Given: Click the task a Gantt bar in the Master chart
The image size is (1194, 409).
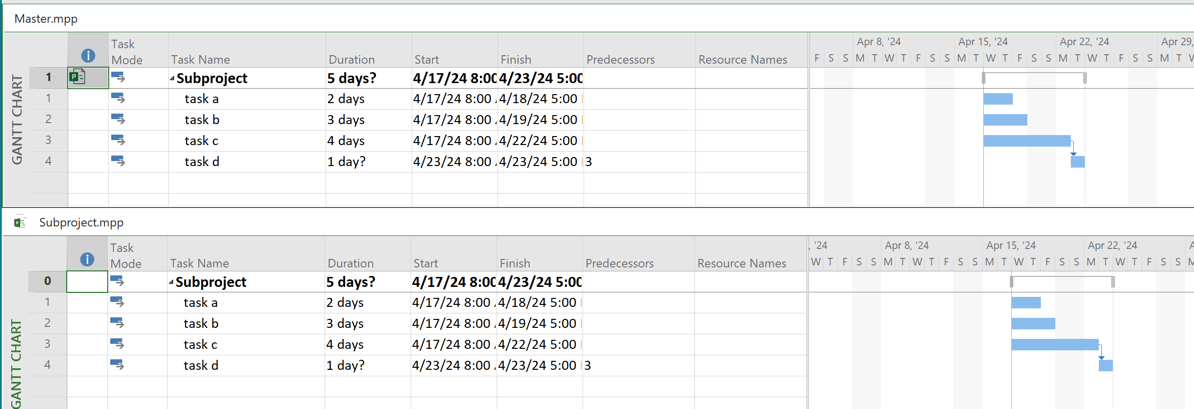Looking at the screenshot, I should [x=998, y=99].
